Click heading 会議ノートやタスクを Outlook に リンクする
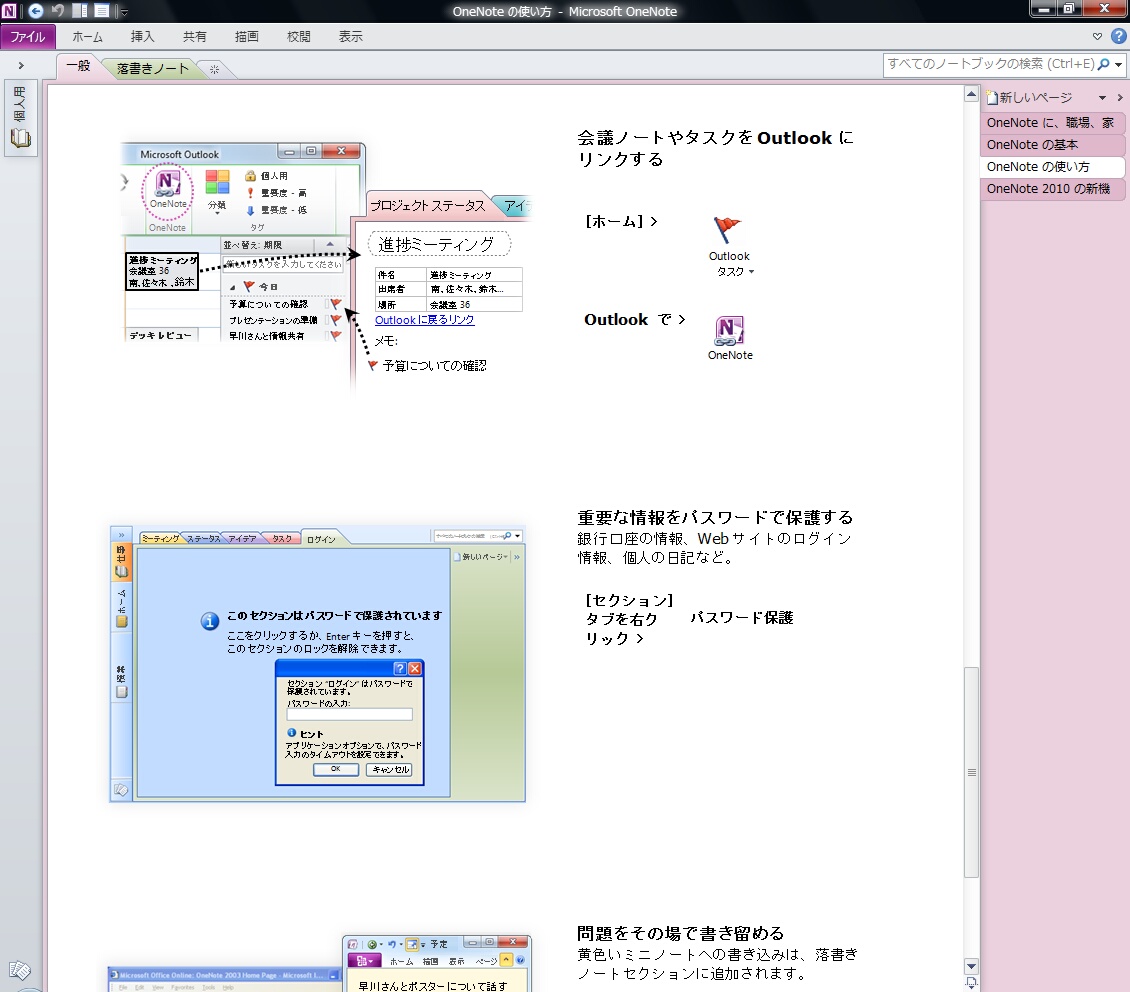Screen dimensions: 1130x992 click(x=715, y=148)
